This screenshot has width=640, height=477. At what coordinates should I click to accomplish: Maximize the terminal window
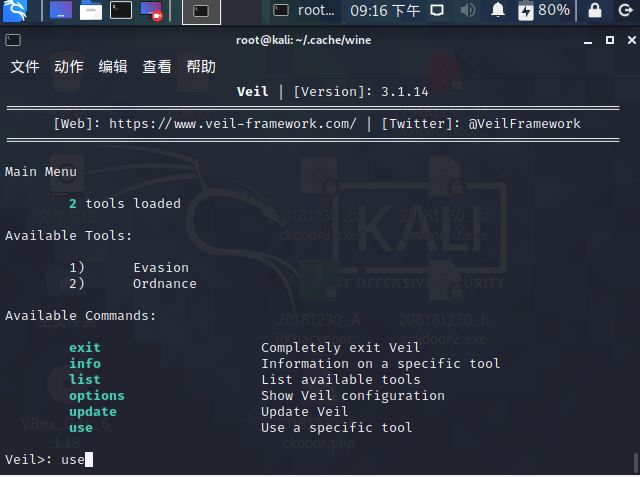[610, 40]
